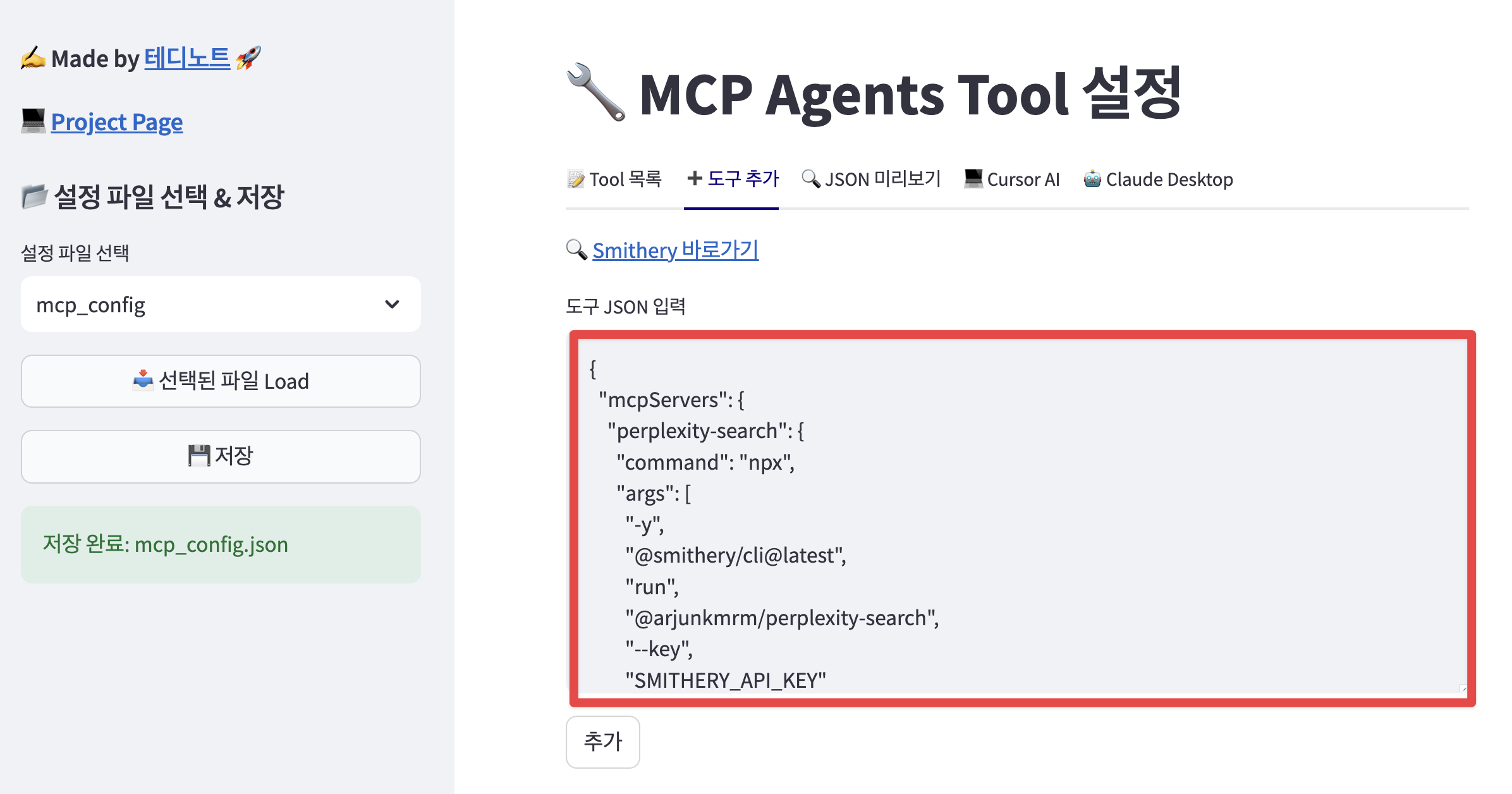Click the robot icon on the Claude Desktop tab
This screenshot has height=794, width=1512.
[x=1092, y=179]
